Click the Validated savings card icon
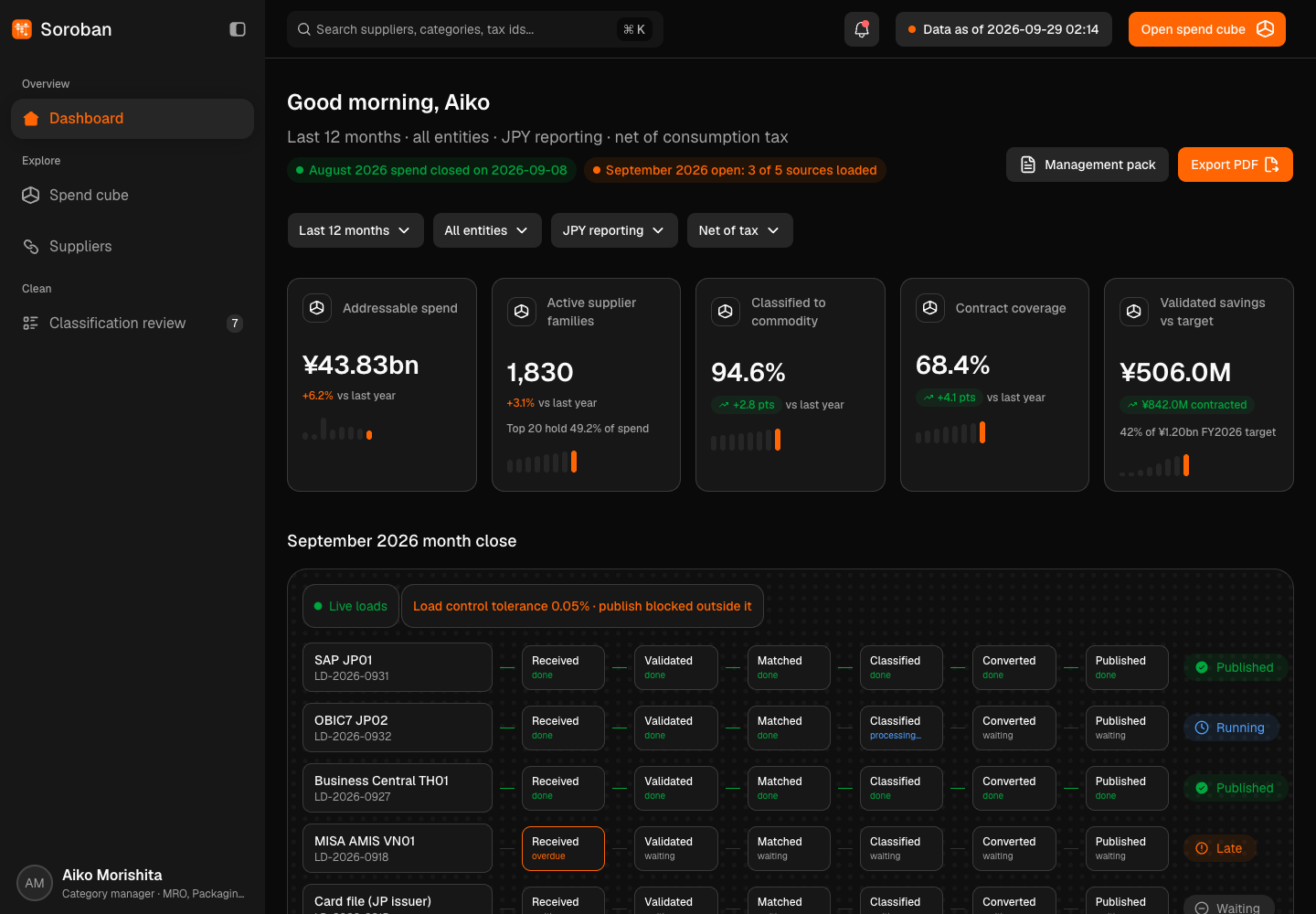The image size is (1316, 914). (x=1134, y=312)
